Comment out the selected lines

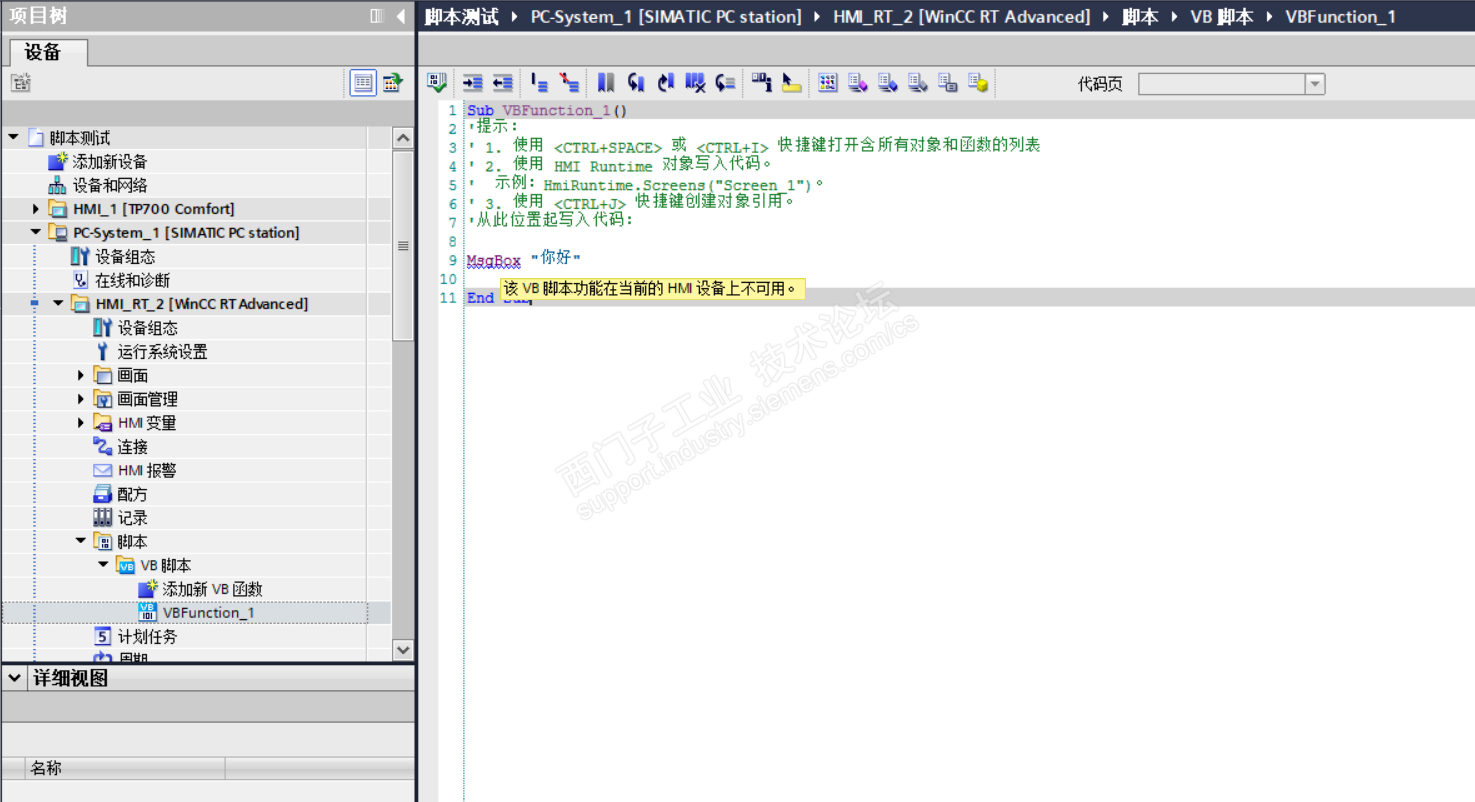pos(540,83)
